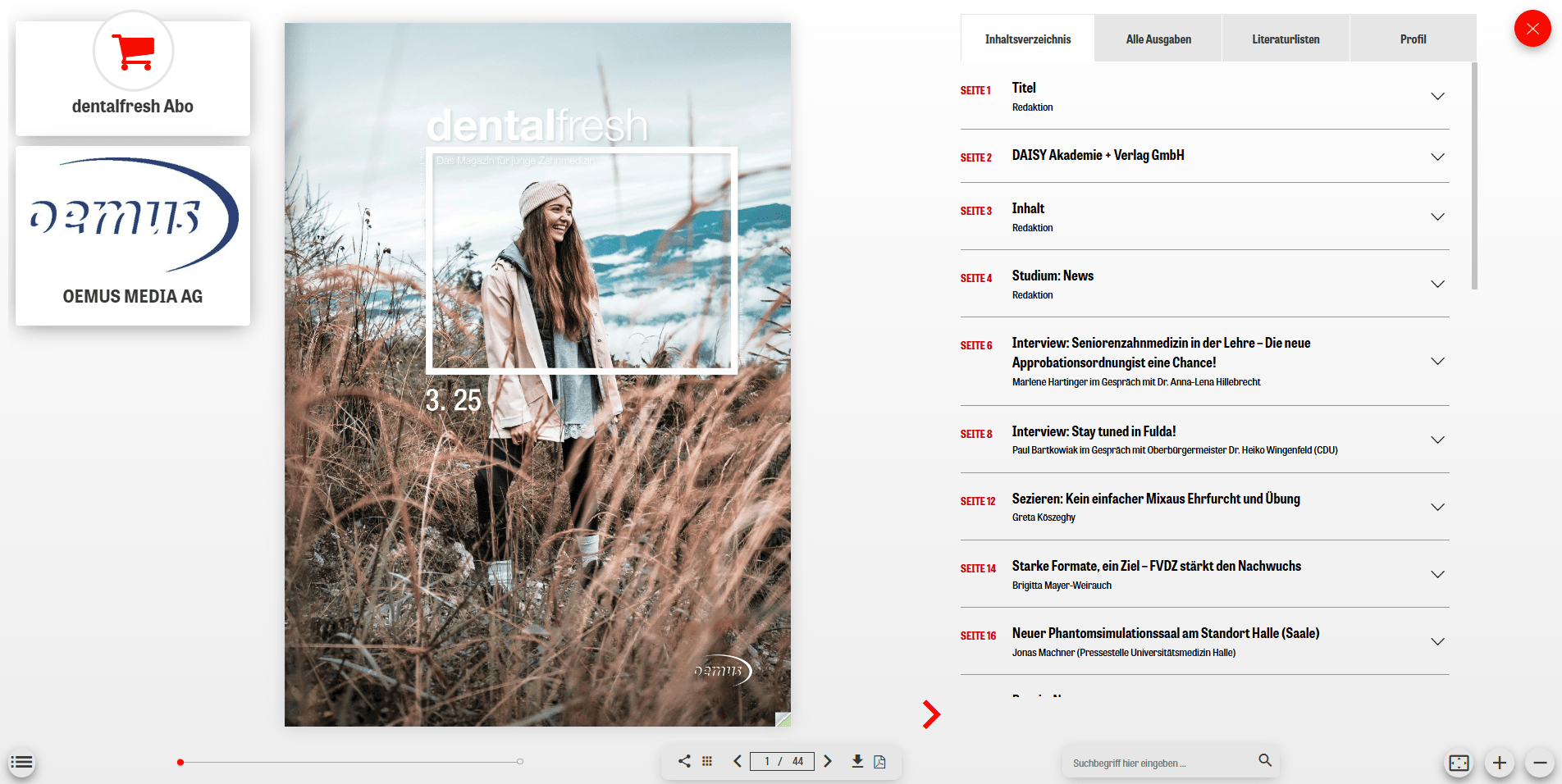
Task: Switch to Alle Ausgaben tab
Action: (x=1158, y=39)
